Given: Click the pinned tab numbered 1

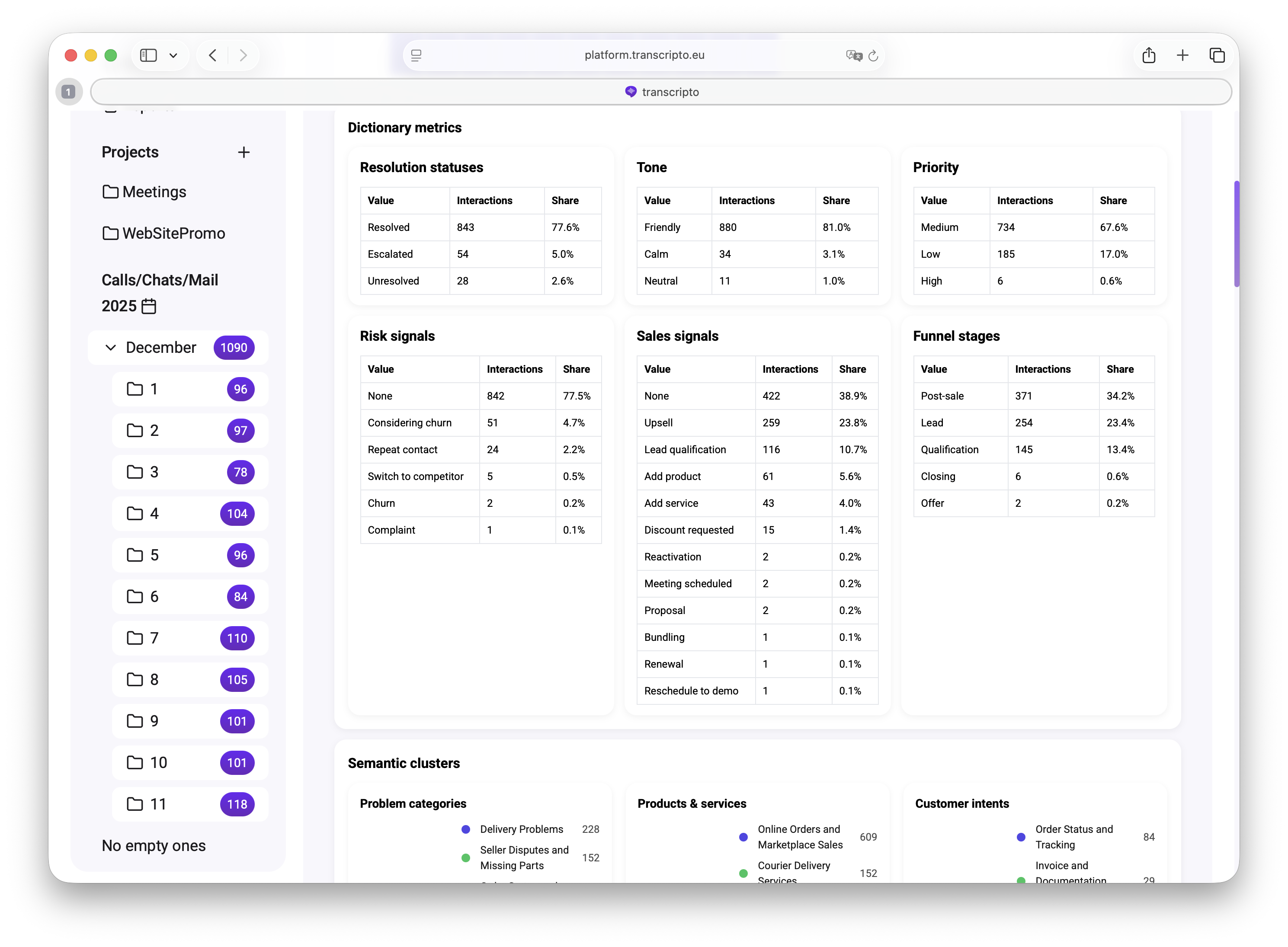Looking at the screenshot, I should pyautogui.click(x=69, y=92).
